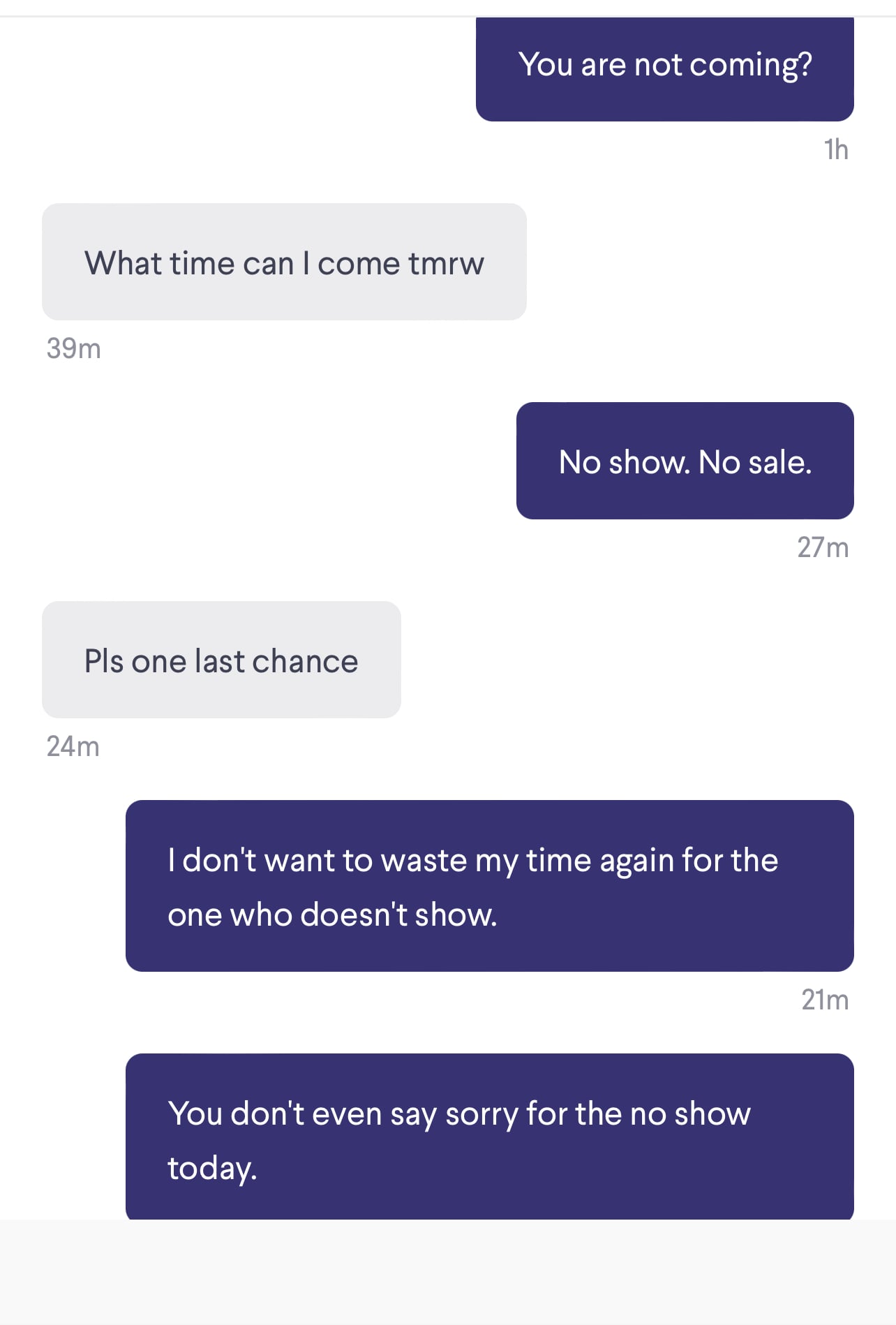Screen dimensions: 896x1325
Task: Click "No sale." text in the purple bubble
Action: 755,462
